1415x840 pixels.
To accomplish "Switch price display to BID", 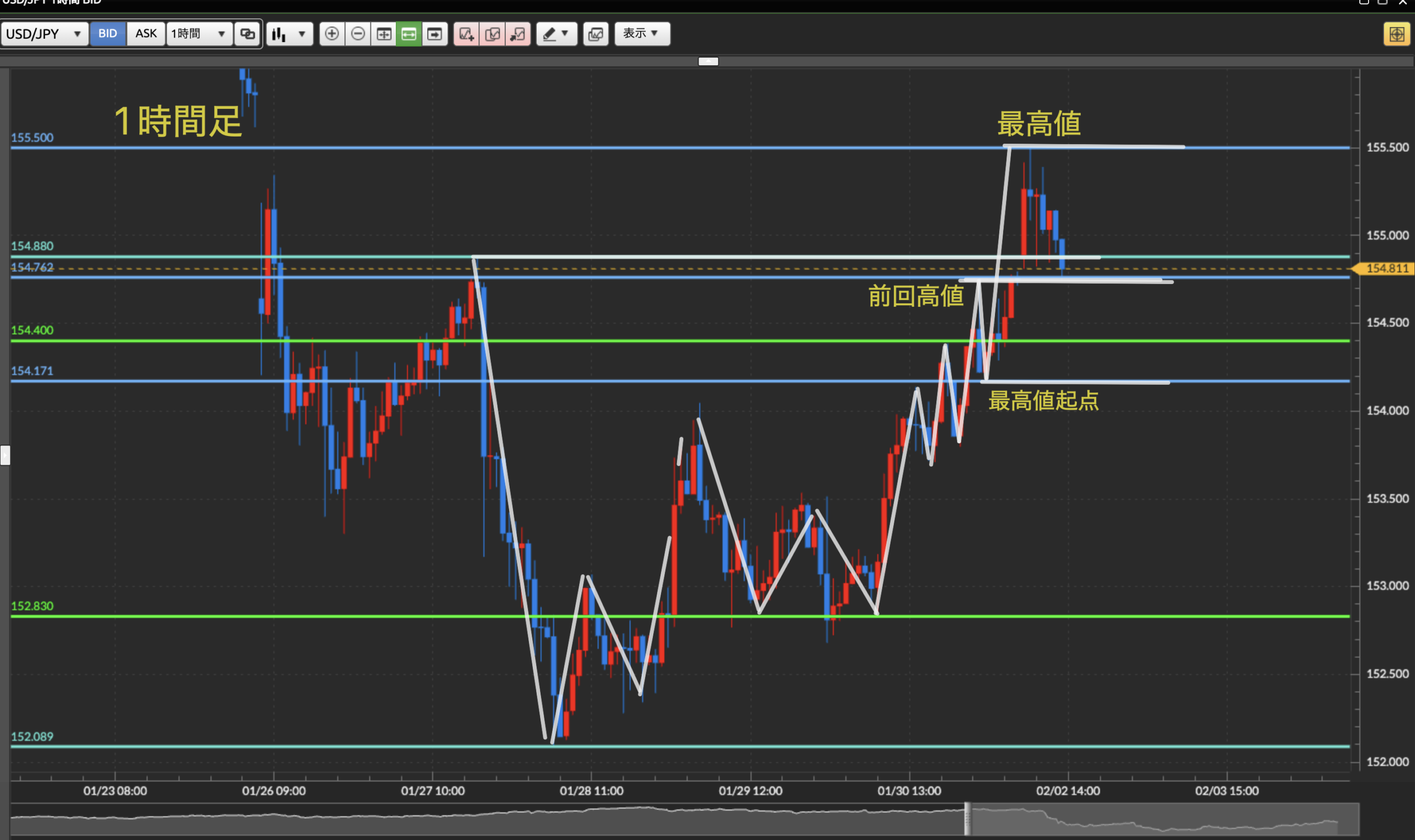I will 108,33.
